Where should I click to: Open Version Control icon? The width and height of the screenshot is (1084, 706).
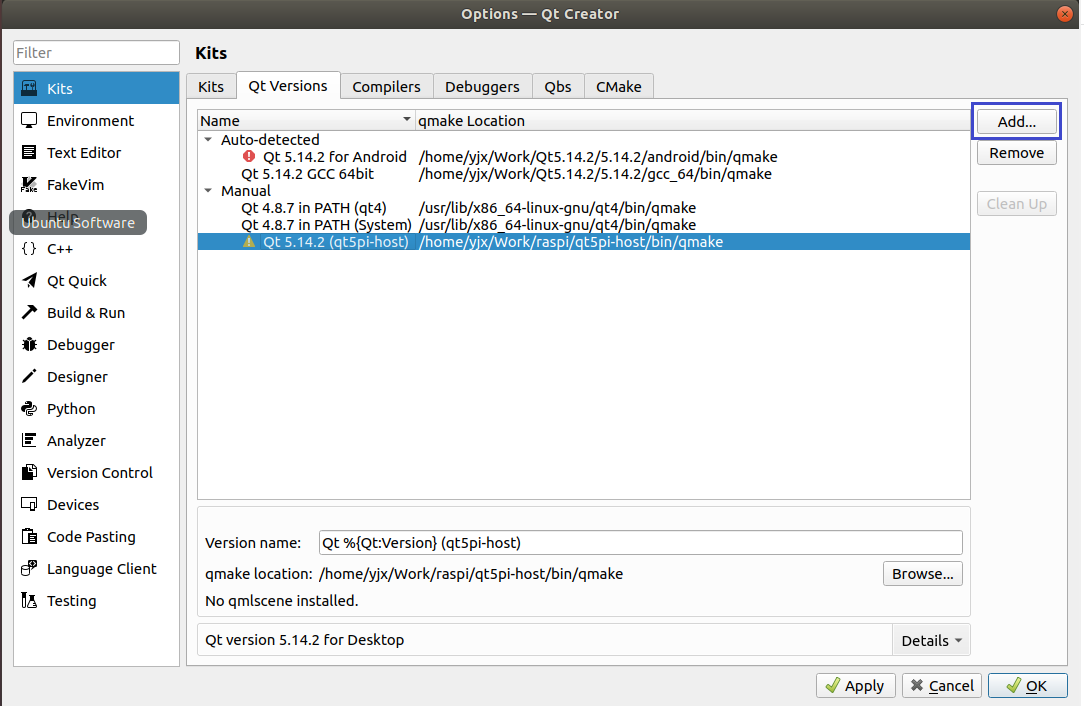[29, 472]
